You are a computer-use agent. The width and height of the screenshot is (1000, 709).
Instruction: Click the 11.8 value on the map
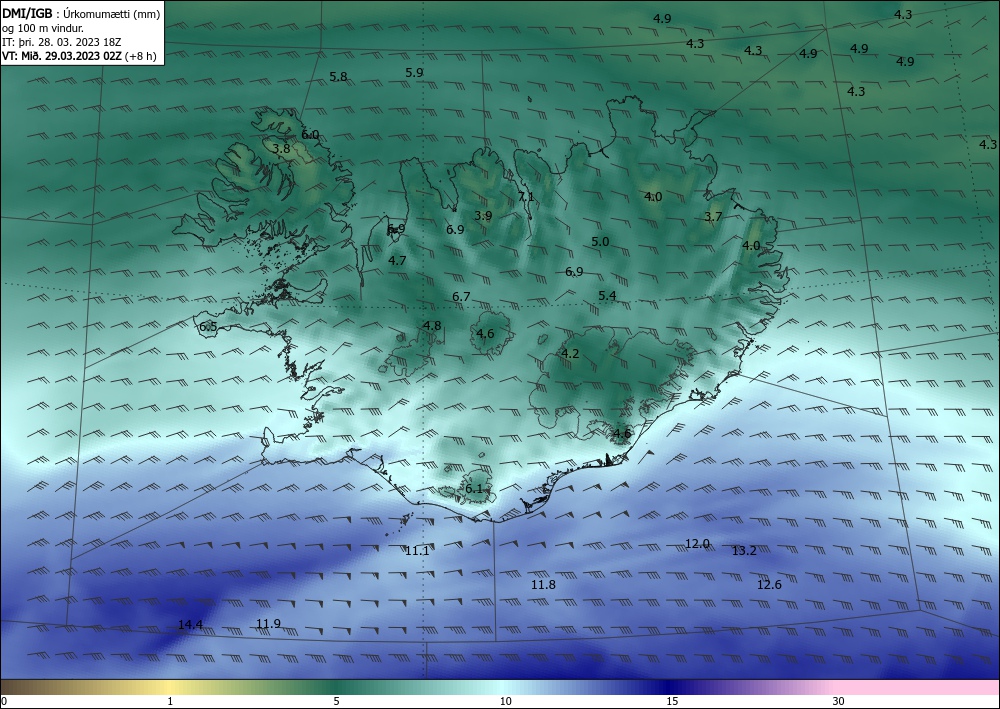tap(543, 585)
